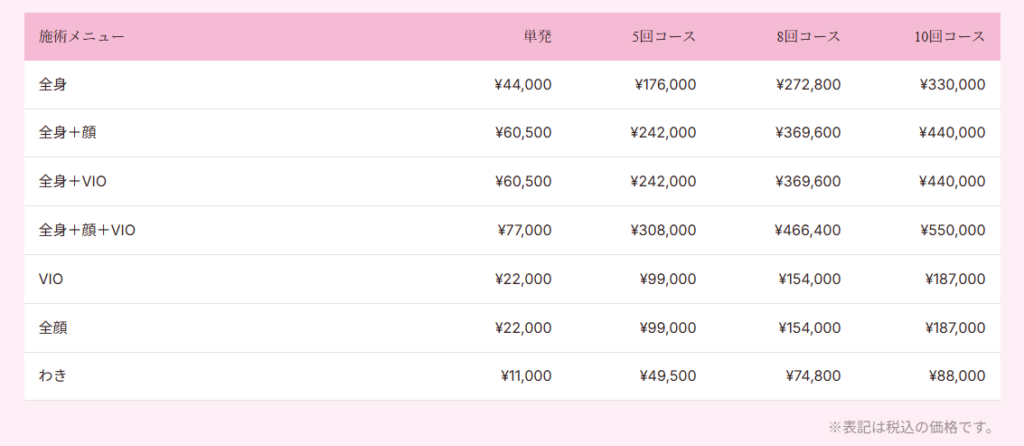The width and height of the screenshot is (1024, 446).
Task: Click the tax-included note below table
Action: tap(911, 427)
